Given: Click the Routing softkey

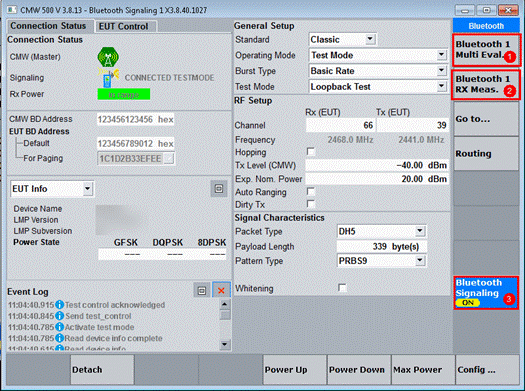Looking at the screenshot, I should (x=486, y=154).
